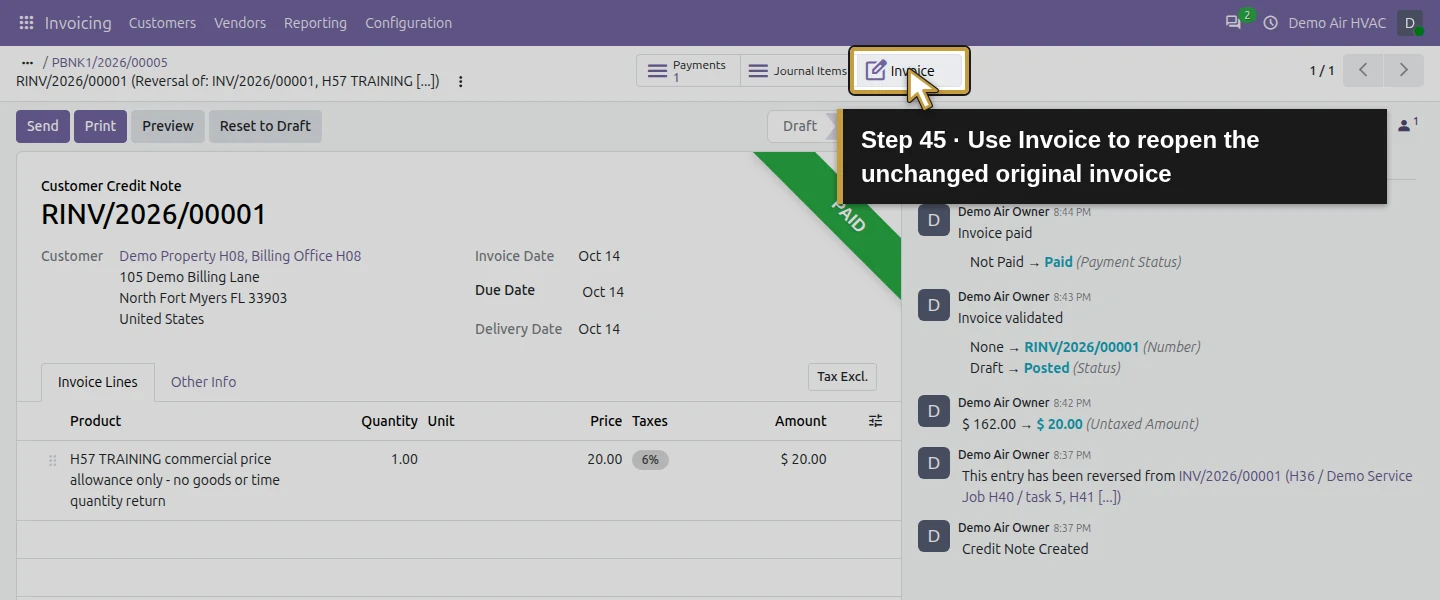Click the H57 TRAINING product description
1440x600 pixels.
pyautogui.click(x=175, y=480)
